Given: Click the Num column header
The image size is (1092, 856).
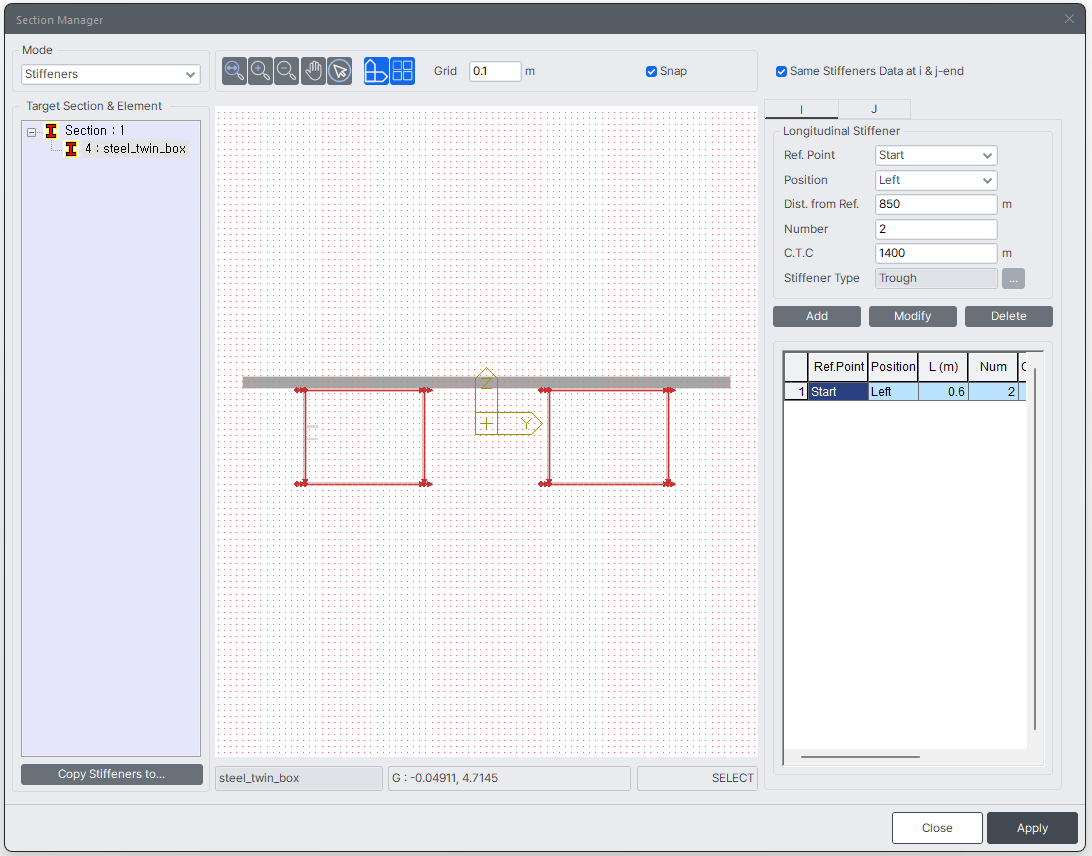Looking at the screenshot, I should tap(993, 367).
